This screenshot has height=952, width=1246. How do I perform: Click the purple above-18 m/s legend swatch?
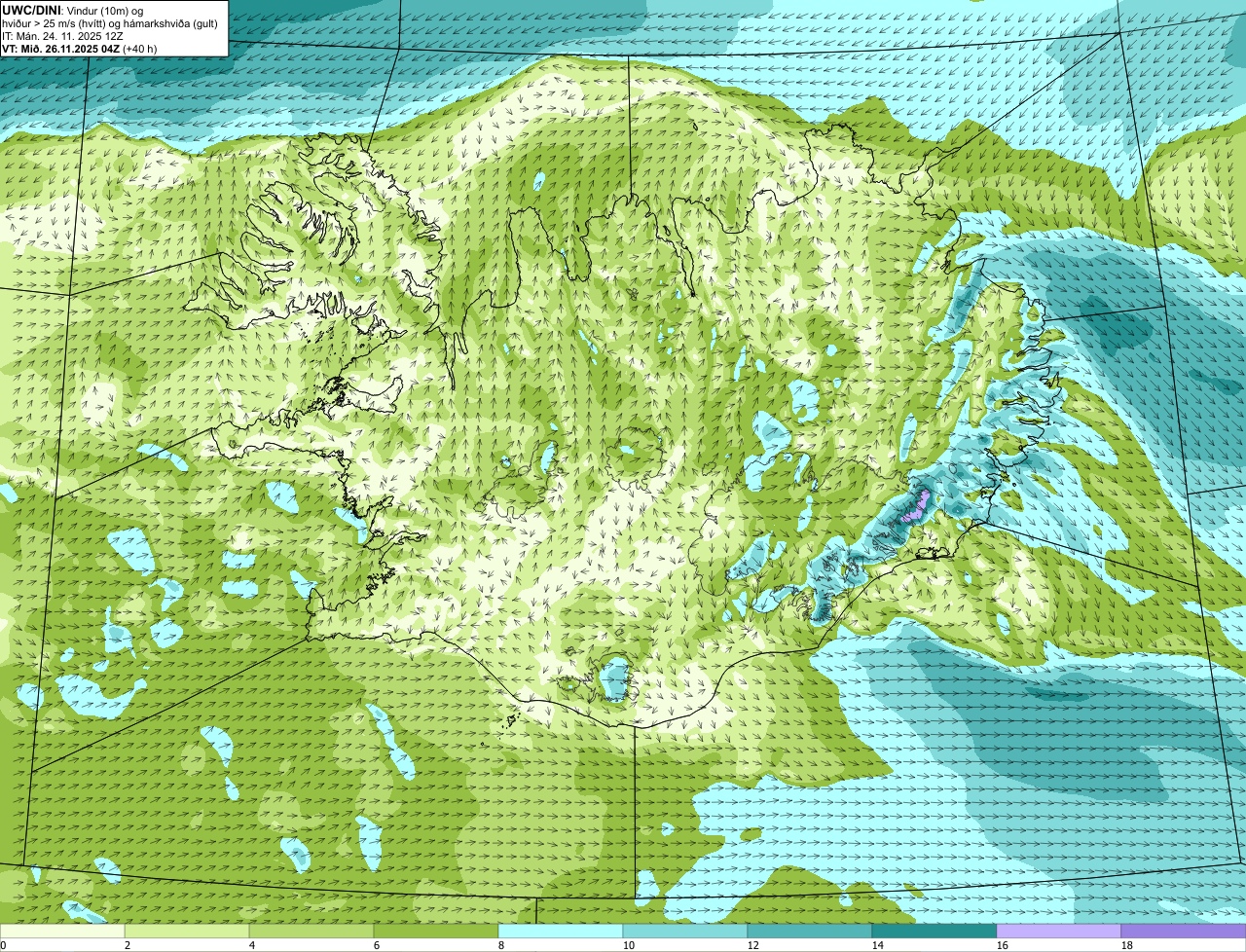click(x=1184, y=931)
